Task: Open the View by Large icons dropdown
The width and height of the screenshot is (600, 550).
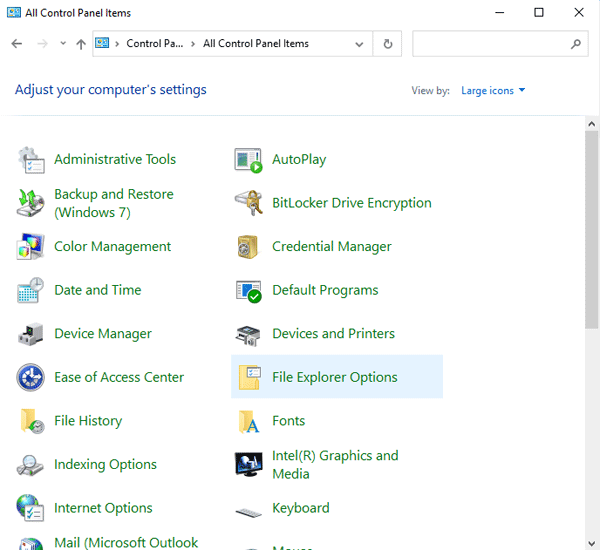Action: coord(493,91)
